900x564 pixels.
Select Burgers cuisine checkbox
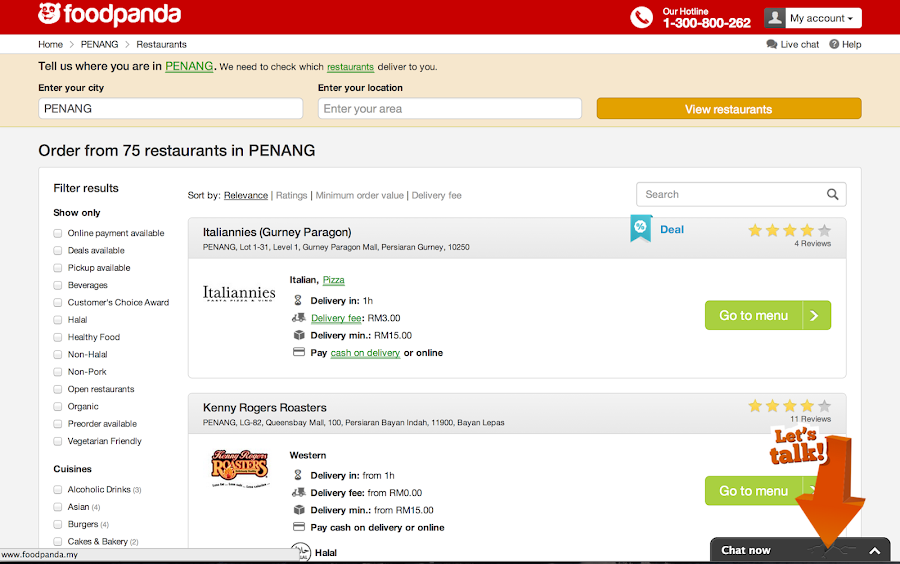click(x=57, y=524)
